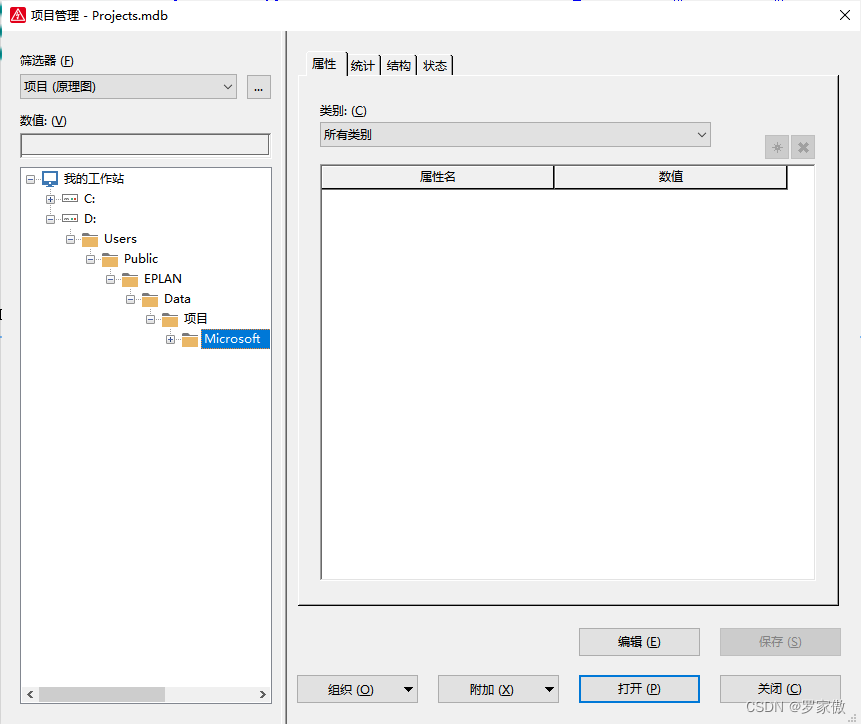The image size is (861, 724).
Task: Select the EPLAN tree label
Action: click(x=163, y=279)
